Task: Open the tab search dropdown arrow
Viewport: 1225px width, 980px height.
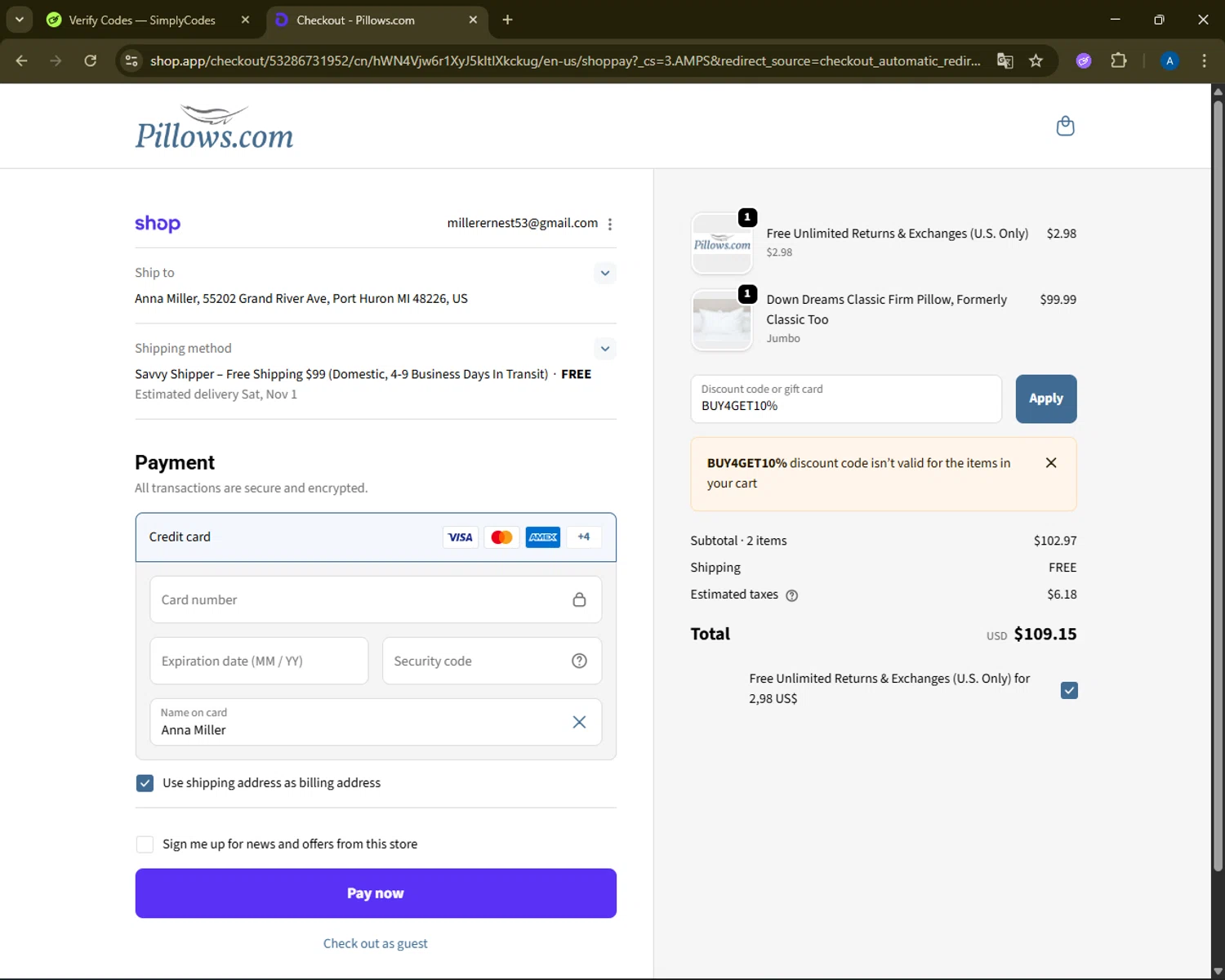Action: tap(19, 20)
